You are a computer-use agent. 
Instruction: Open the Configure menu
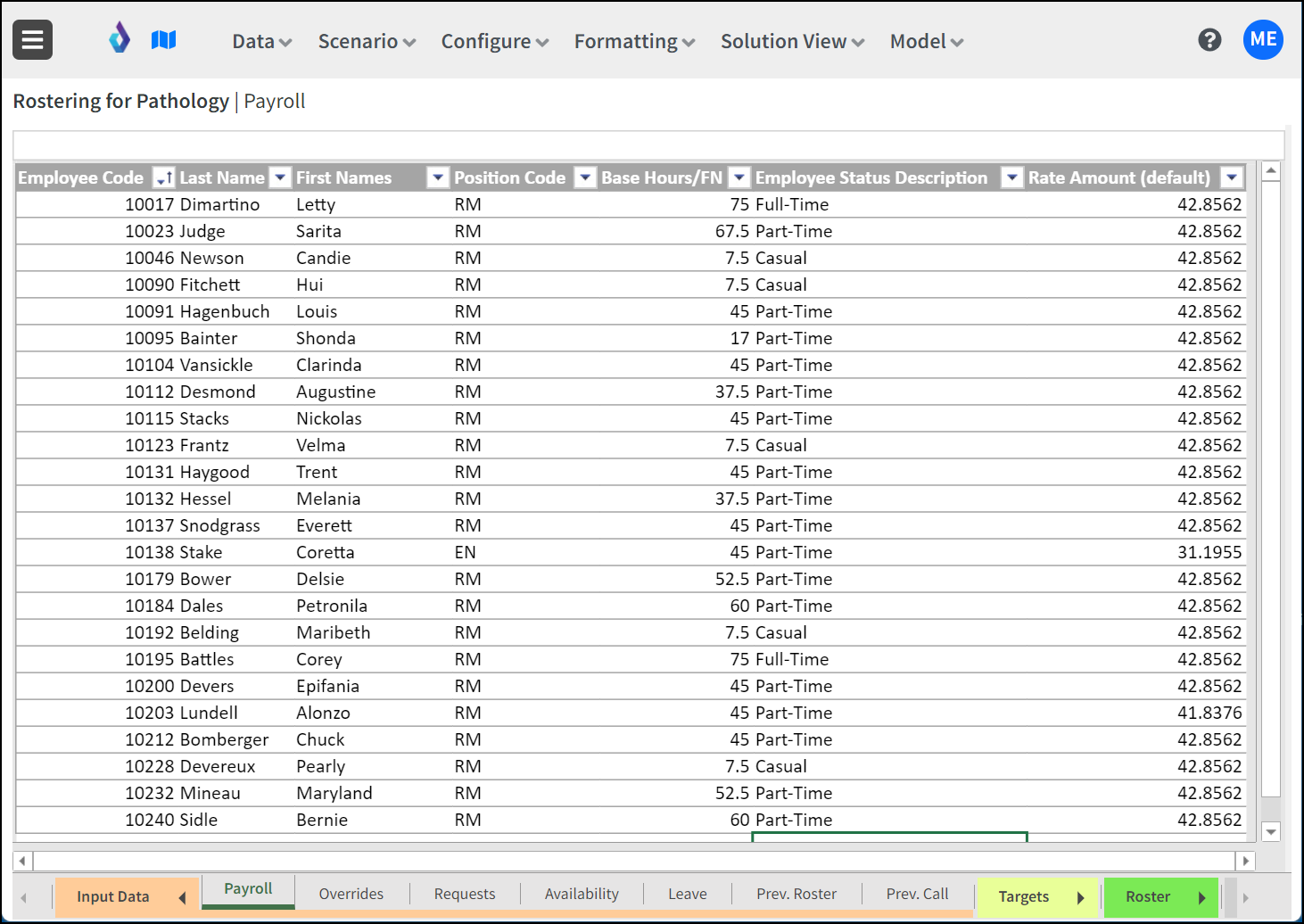[495, 41]
